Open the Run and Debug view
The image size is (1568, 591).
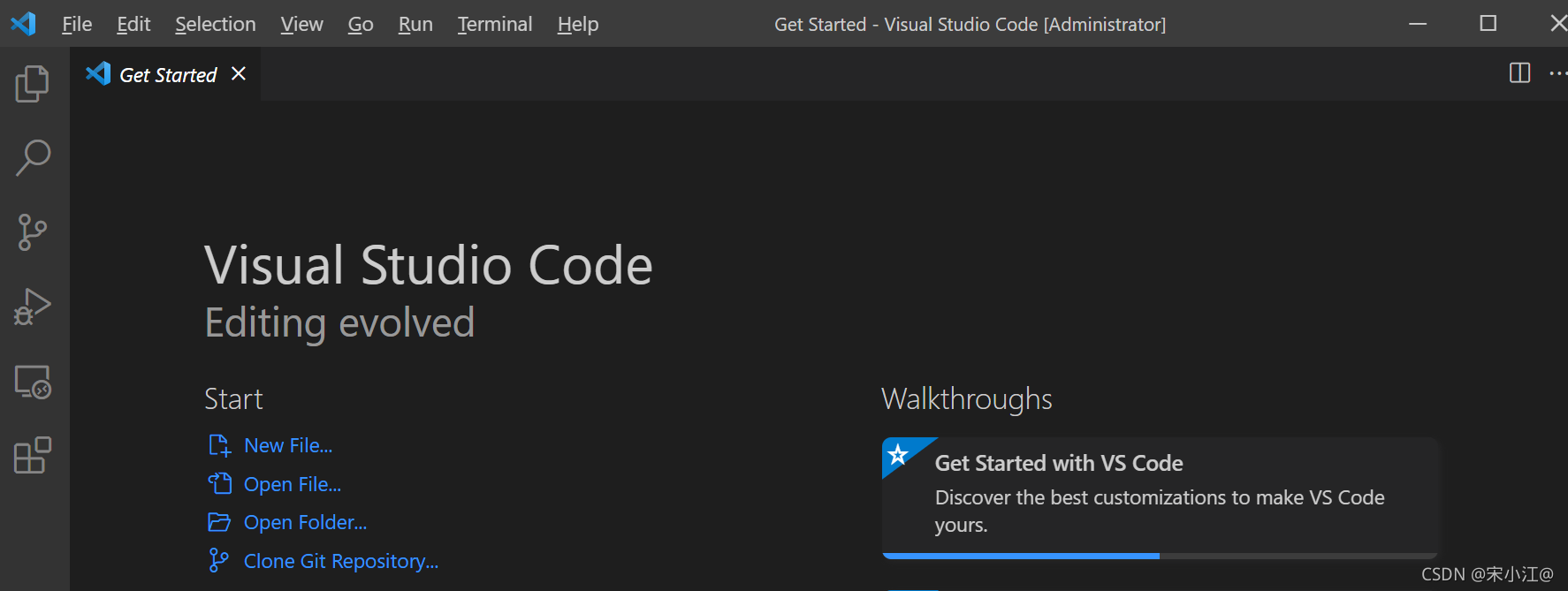(x=33, y=307)
